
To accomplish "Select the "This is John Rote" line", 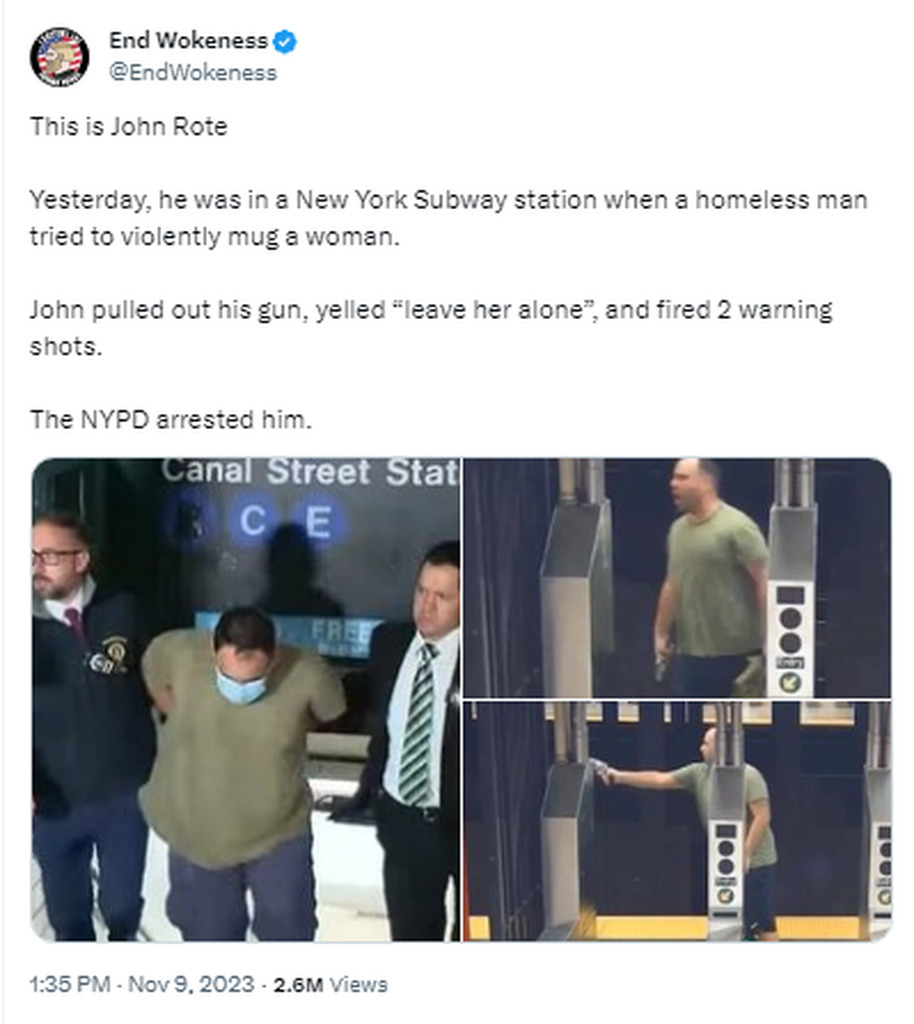I will [129, 126].
